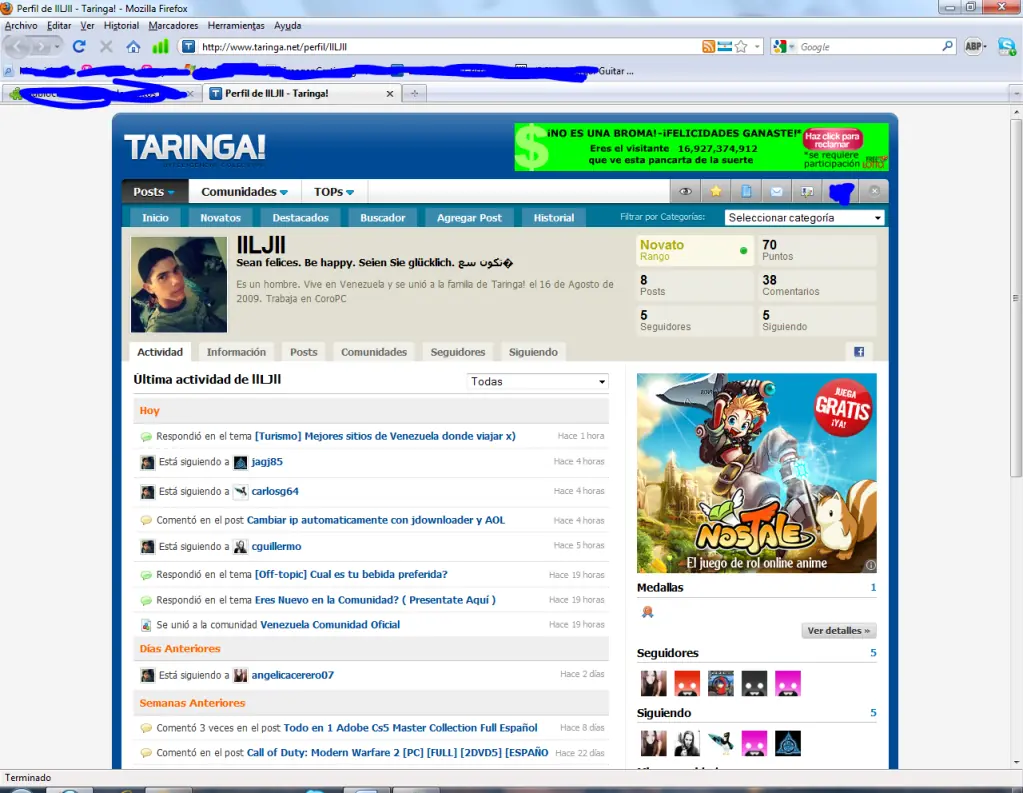Click the RSS feed icon in the address bar
1023x793 pixels.
[x=709, y=46]
